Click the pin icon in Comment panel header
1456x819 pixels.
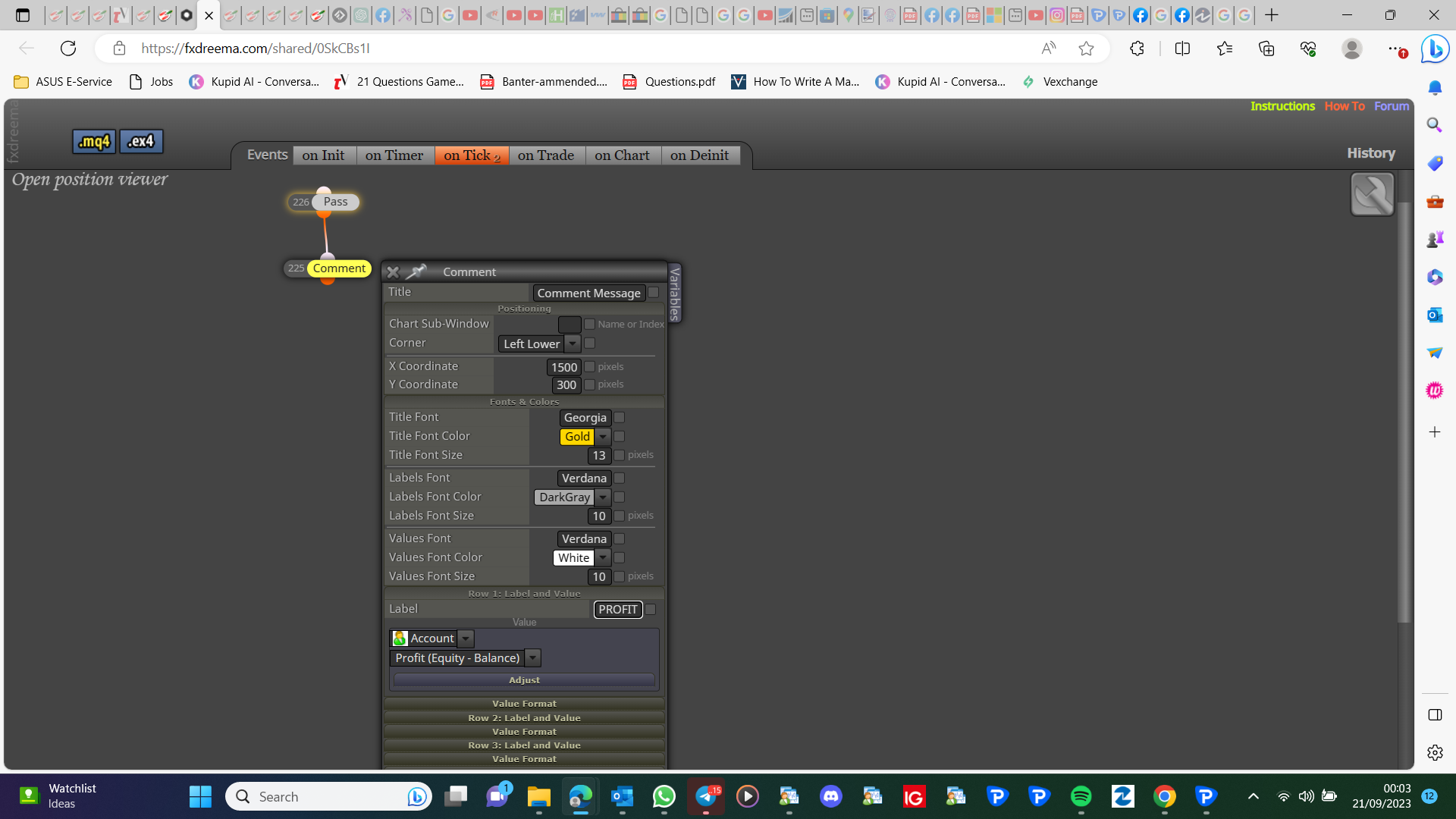point(416,271)
